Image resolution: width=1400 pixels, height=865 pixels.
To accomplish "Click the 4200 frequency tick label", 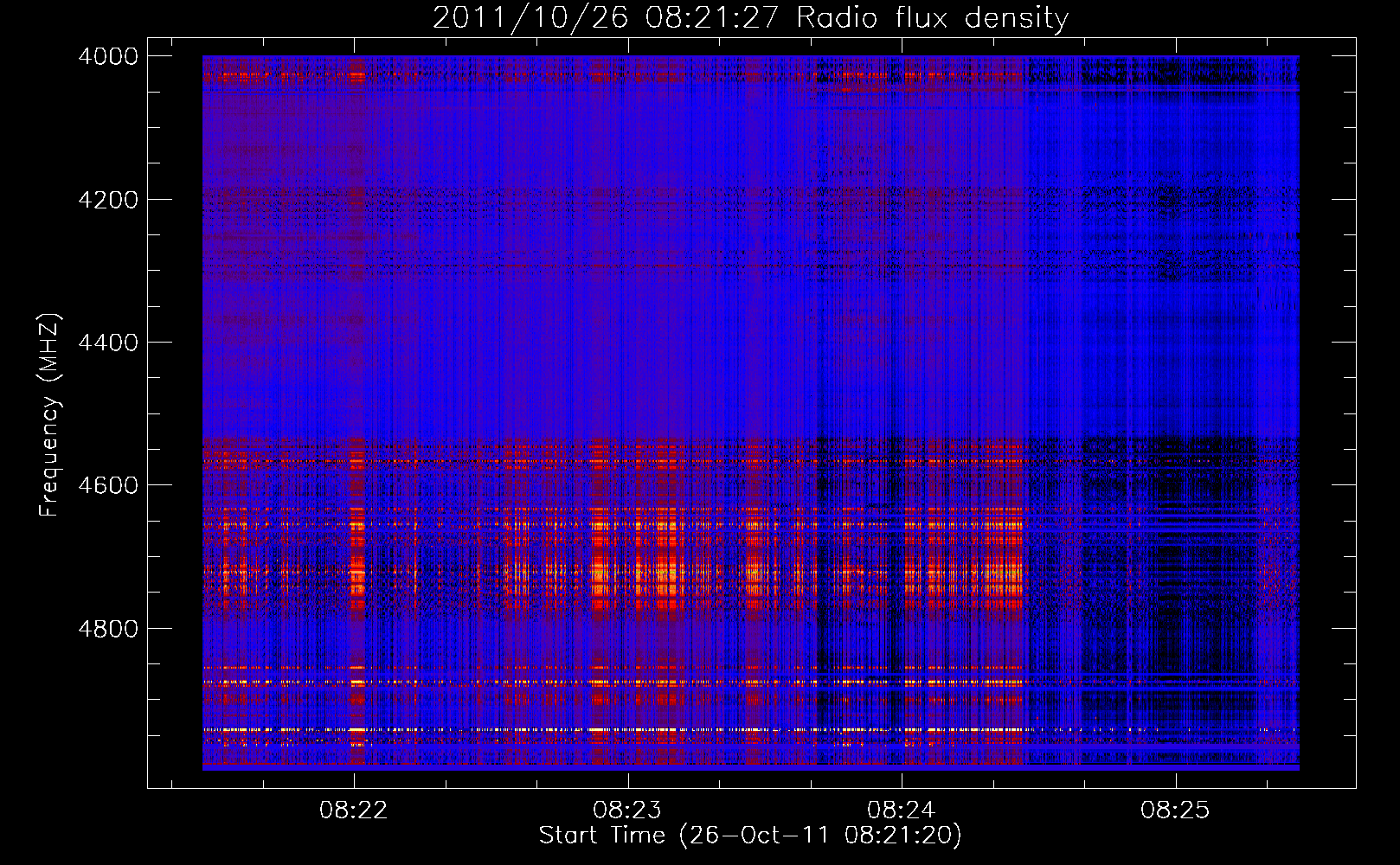I will (108, 200).
